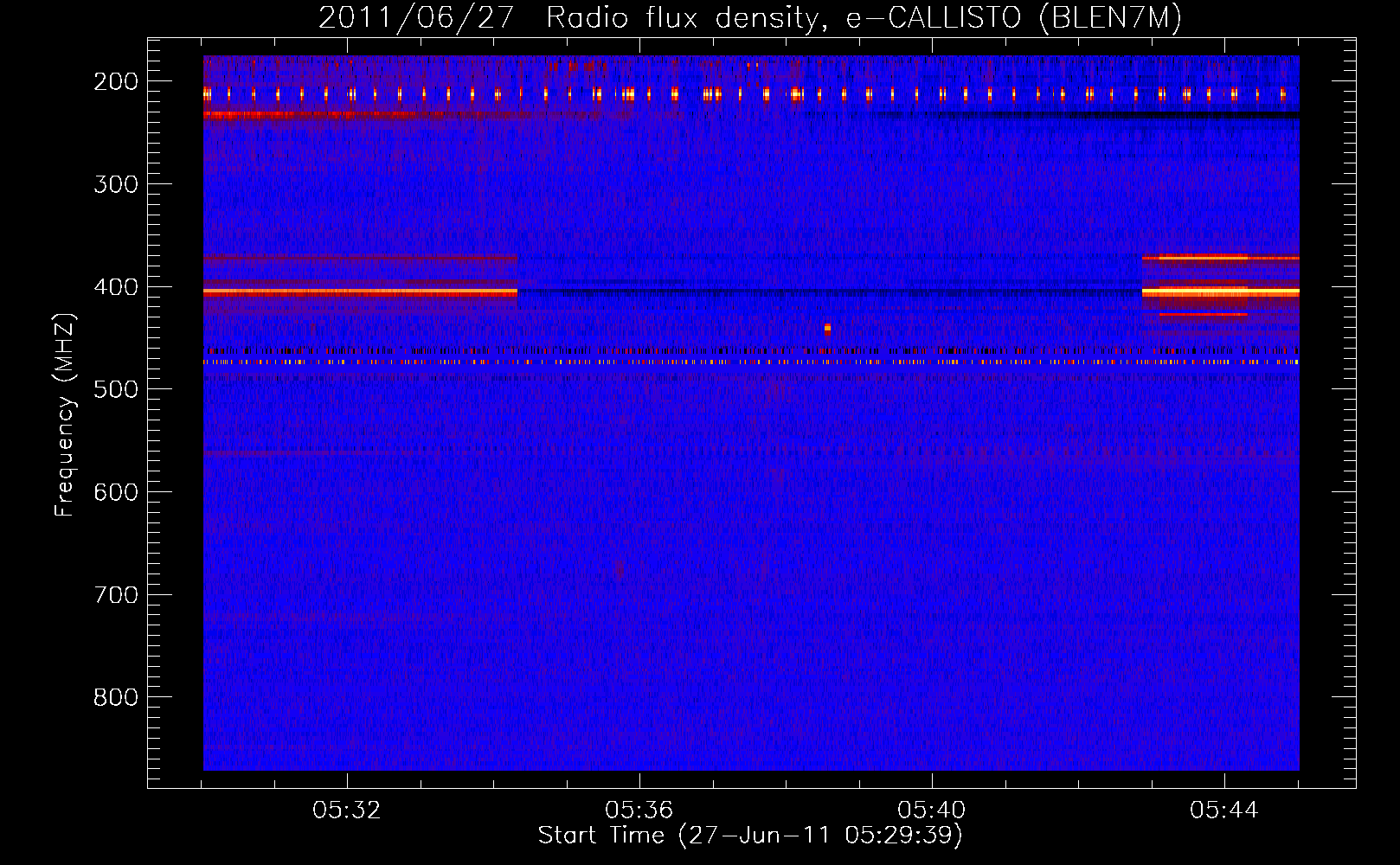Click the 200 frequency tick label
1400x865 pixels.
pos(116,81)
